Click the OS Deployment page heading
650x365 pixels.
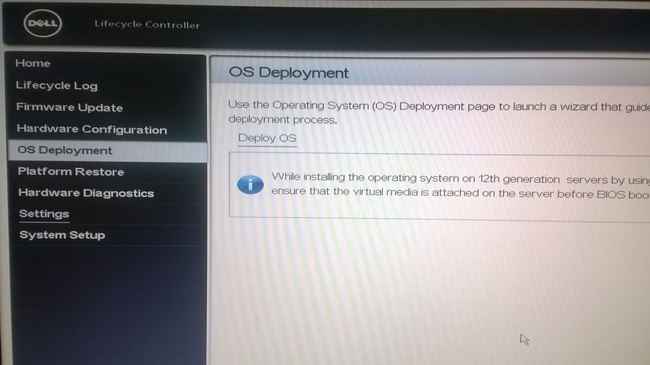click(x=289, y=73)
